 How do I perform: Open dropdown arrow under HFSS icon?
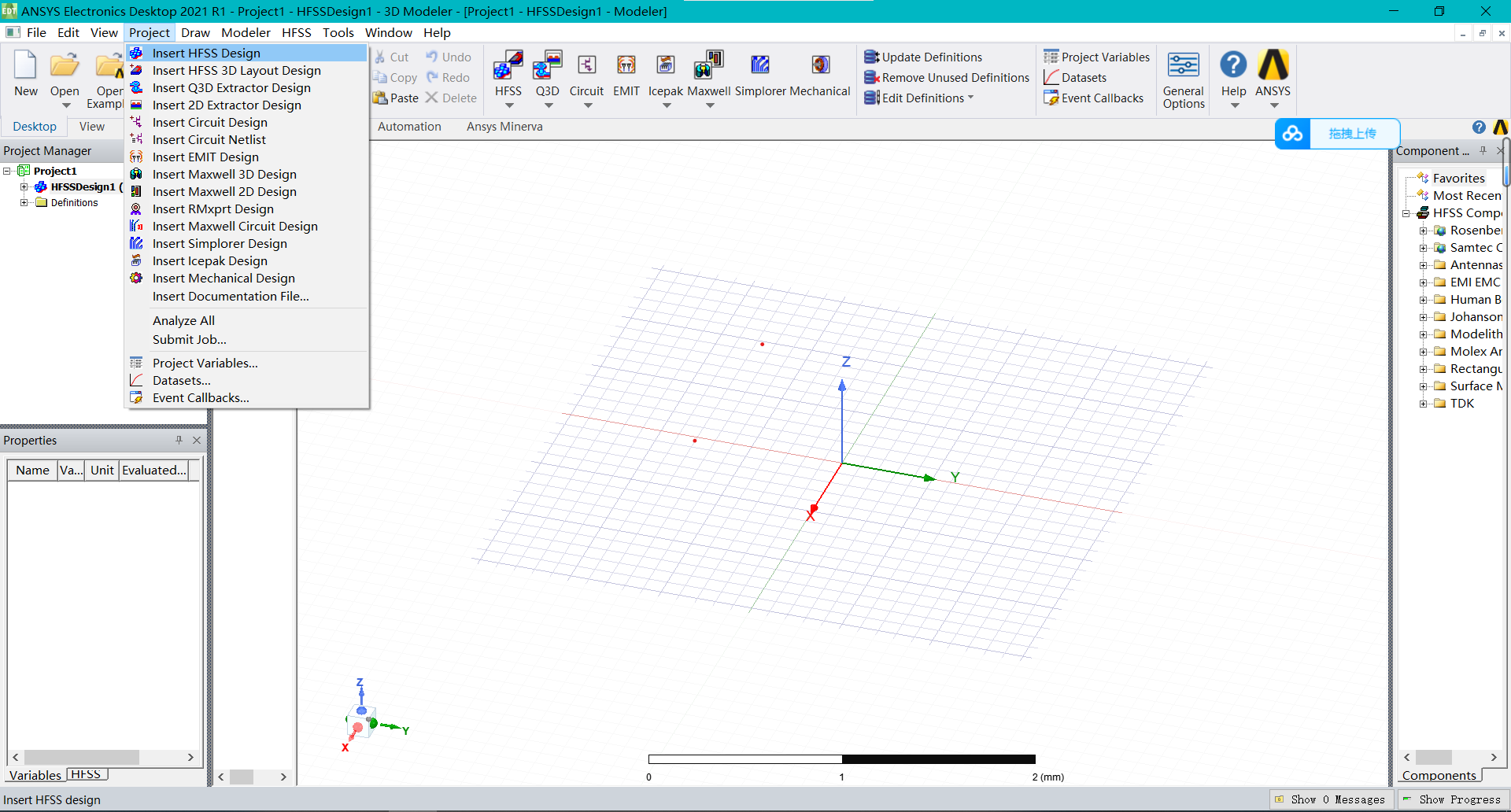(x=508, y=105)
